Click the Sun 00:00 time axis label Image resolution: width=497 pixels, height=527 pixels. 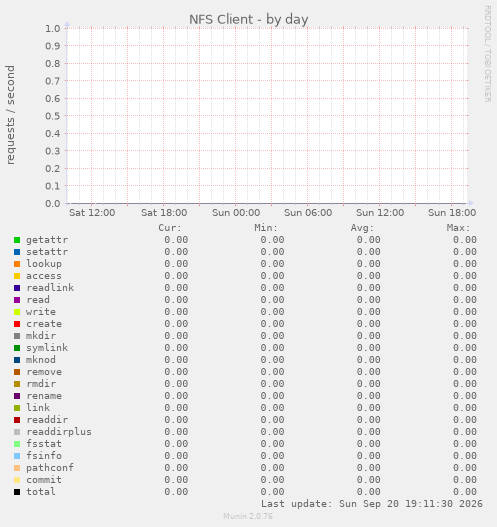(x=236, y=213)
